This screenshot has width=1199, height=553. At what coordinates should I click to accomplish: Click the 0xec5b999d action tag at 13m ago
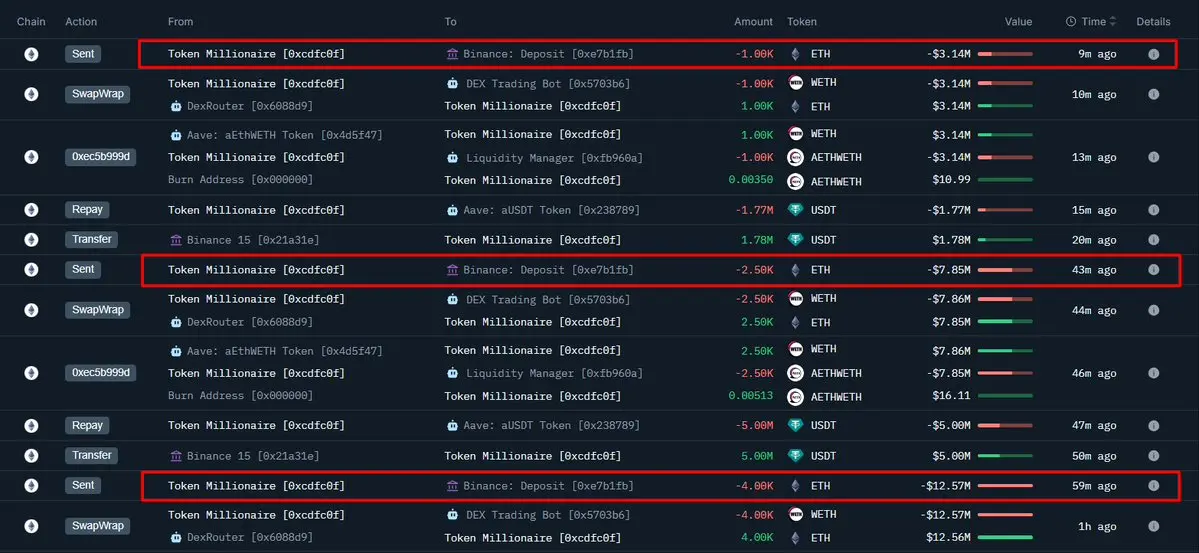(100, 158)
